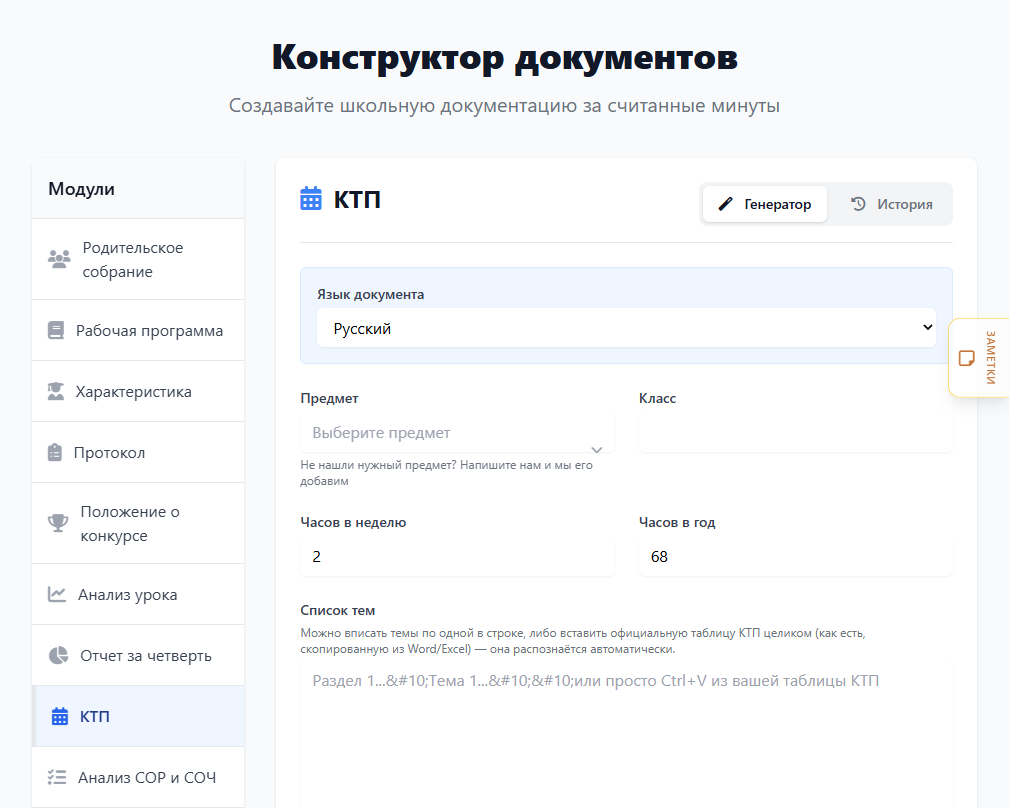Click the blue calendar icon beside КТП heading

pyautogui.click(x=311, y=198)
